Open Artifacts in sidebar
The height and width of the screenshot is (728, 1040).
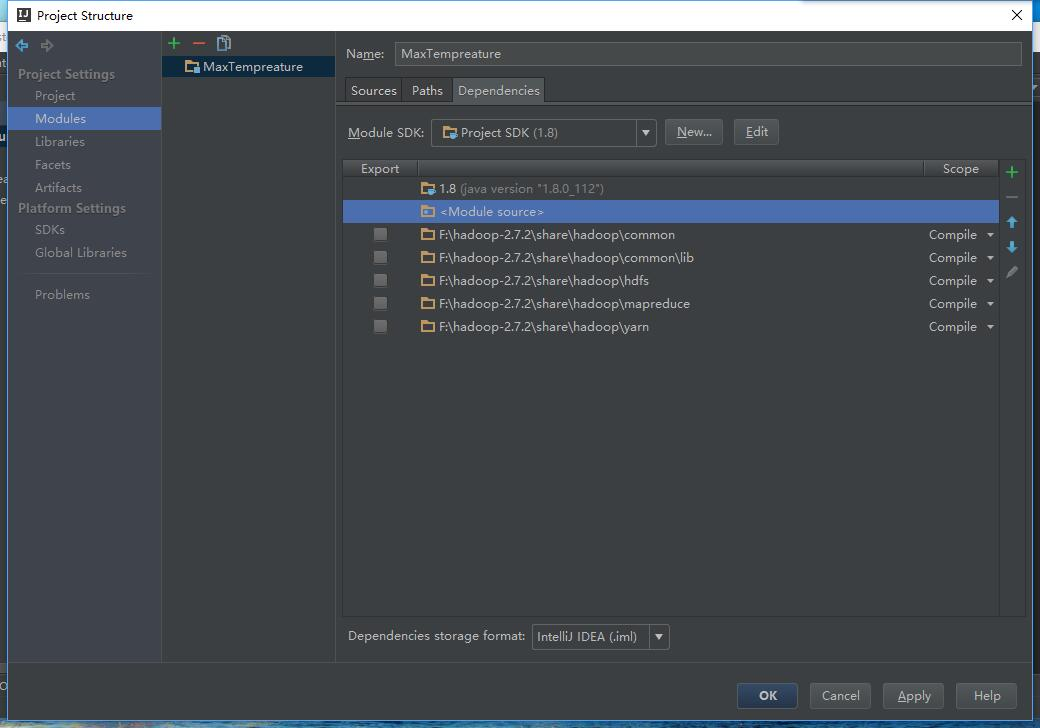[58, 188]
